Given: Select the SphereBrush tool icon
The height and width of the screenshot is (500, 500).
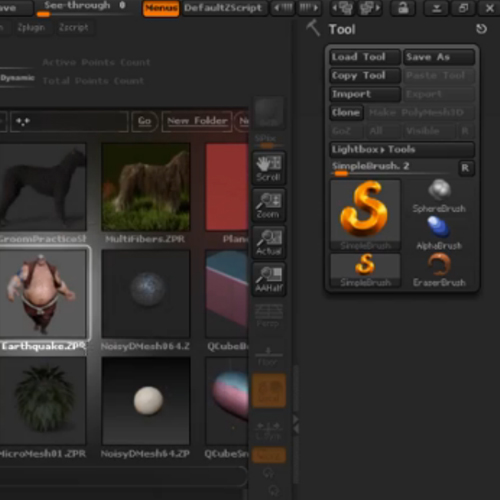Looking at the screenshot, I should 439,196.
